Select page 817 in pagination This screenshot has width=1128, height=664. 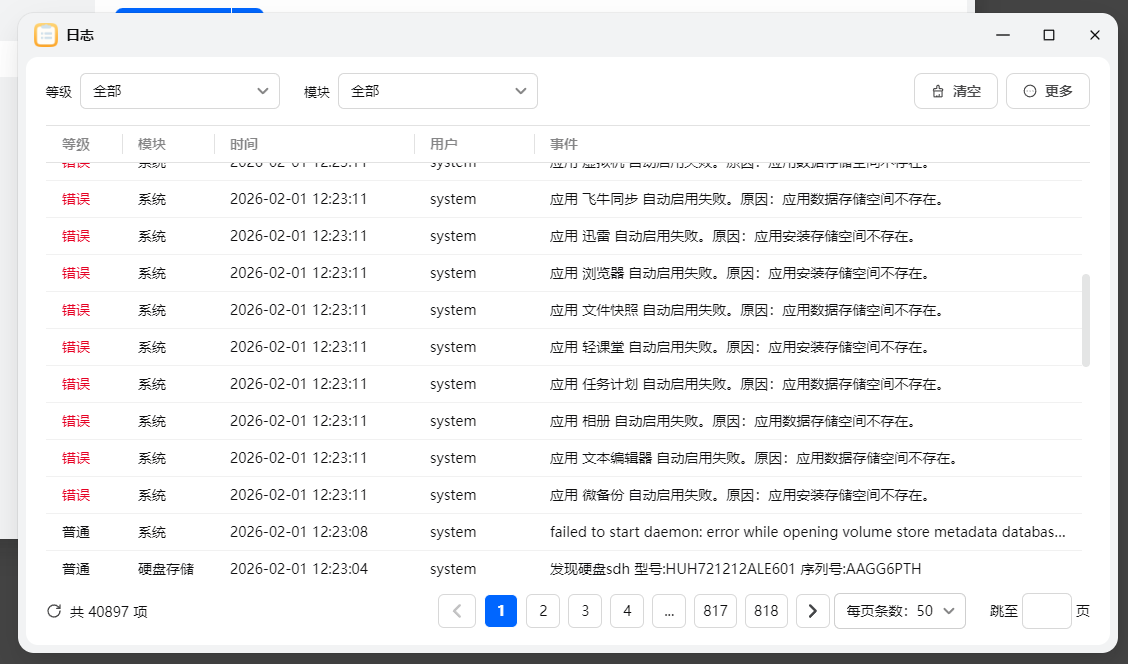pyautogui.click(x=715, y=611)
